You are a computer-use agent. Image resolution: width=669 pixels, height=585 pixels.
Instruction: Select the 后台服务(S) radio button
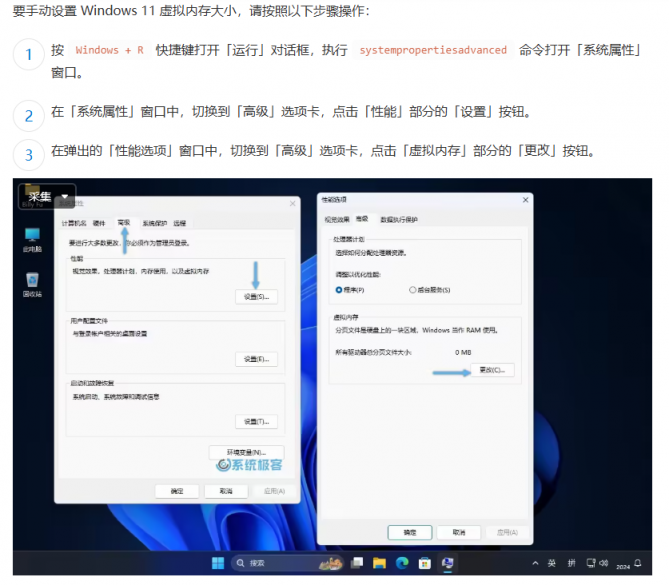[412, 289]
